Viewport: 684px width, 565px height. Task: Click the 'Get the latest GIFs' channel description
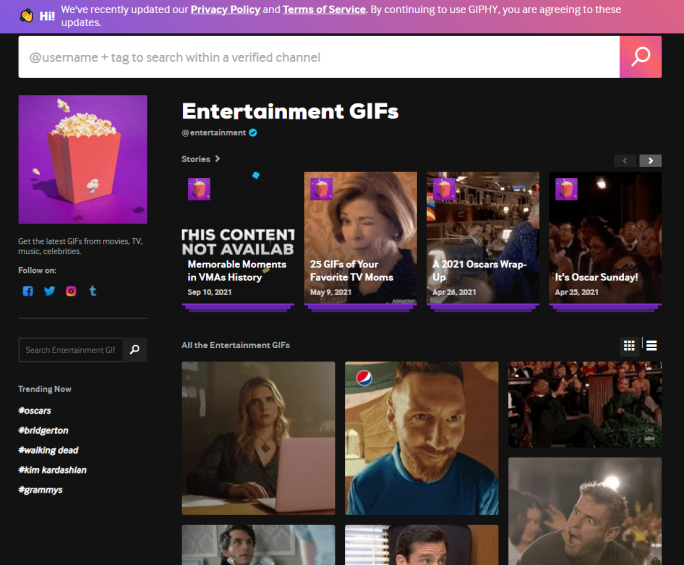click(x=81, y=246)
